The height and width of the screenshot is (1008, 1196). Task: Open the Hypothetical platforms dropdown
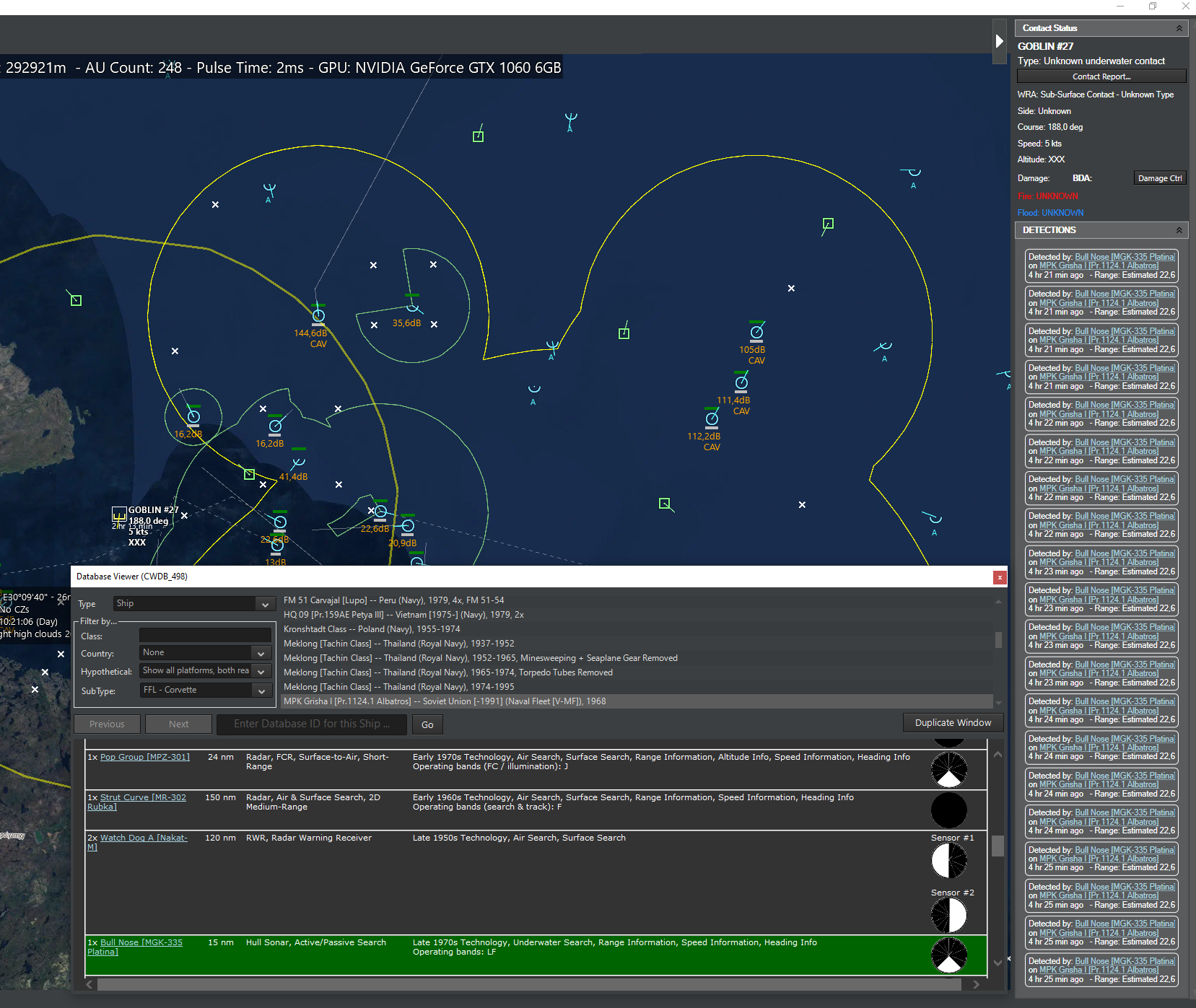click(x=205, y=671)
